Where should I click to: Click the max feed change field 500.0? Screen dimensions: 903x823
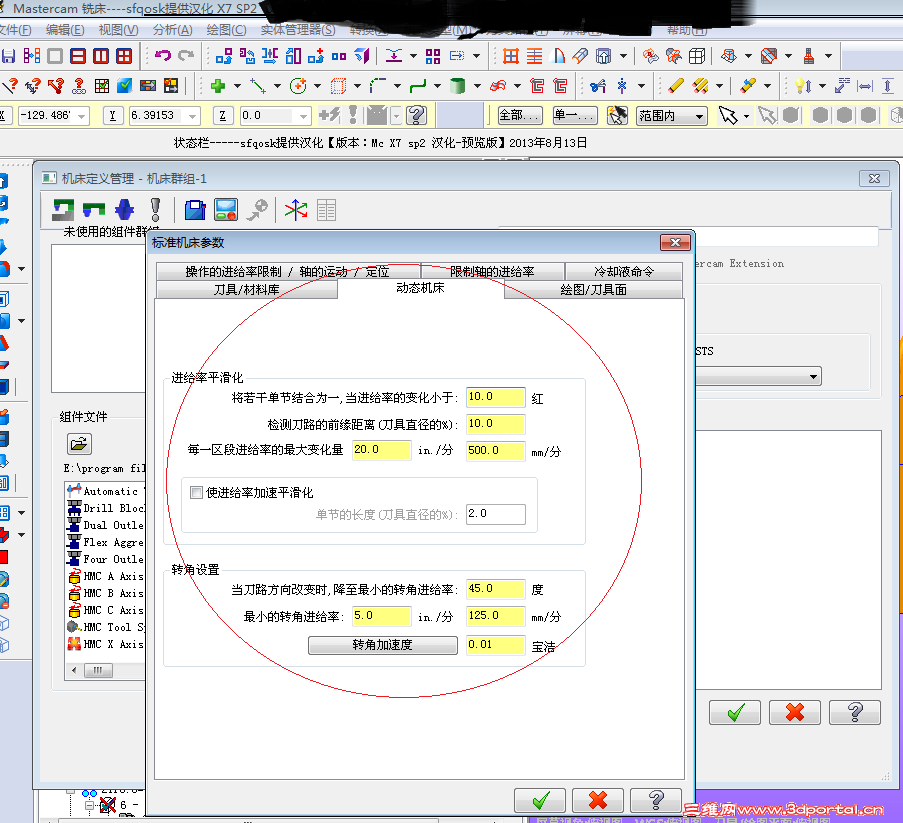[495, 450]
